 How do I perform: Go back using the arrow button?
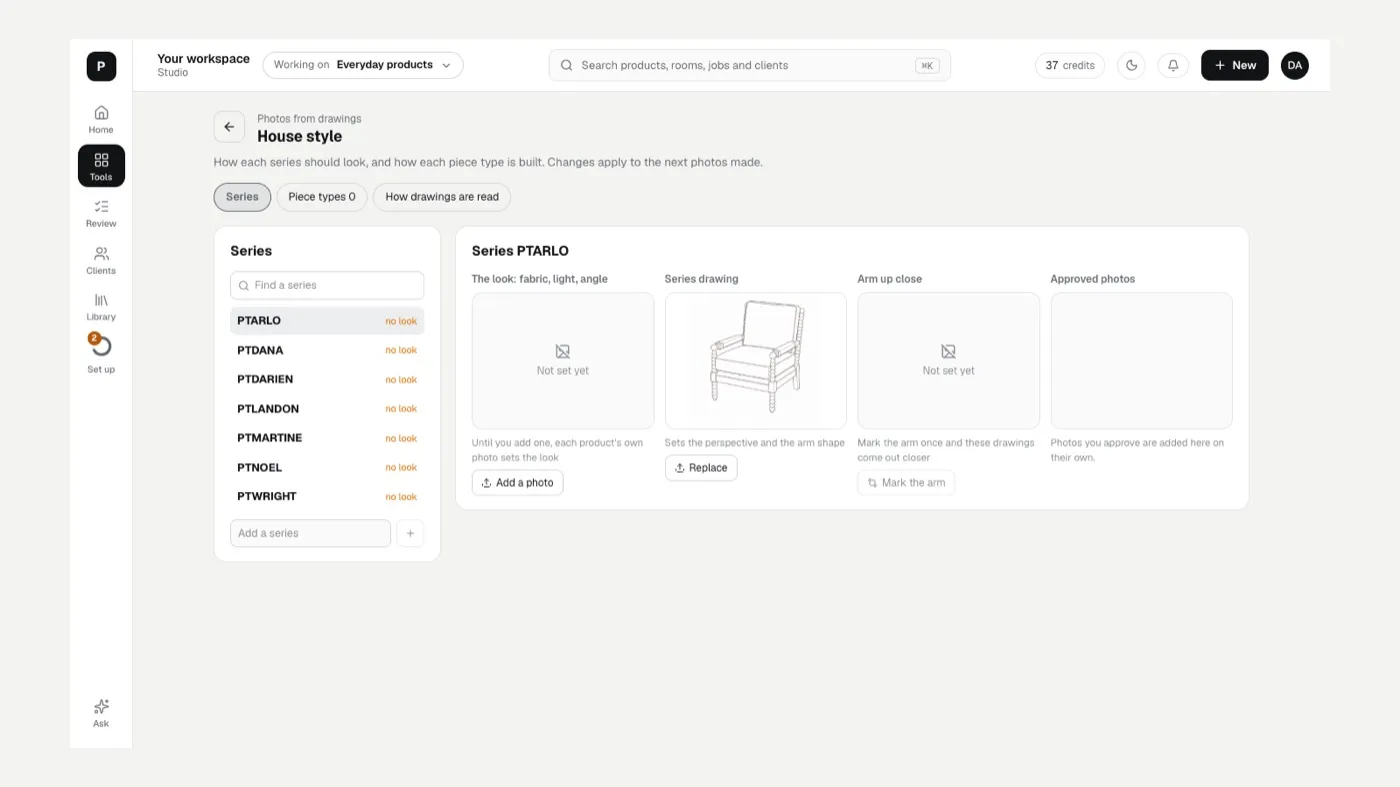(x=229, y=127)
